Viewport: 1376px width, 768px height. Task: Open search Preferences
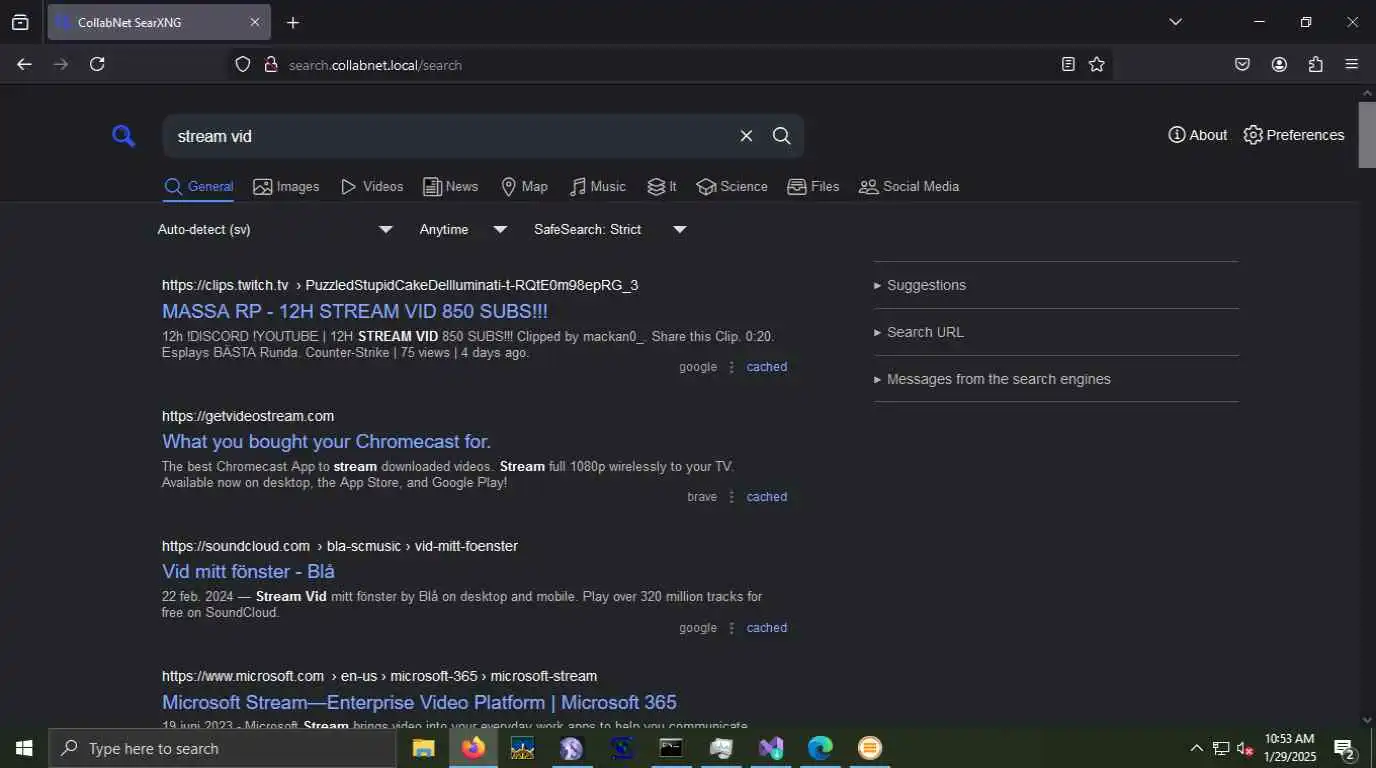point(1294,135)
